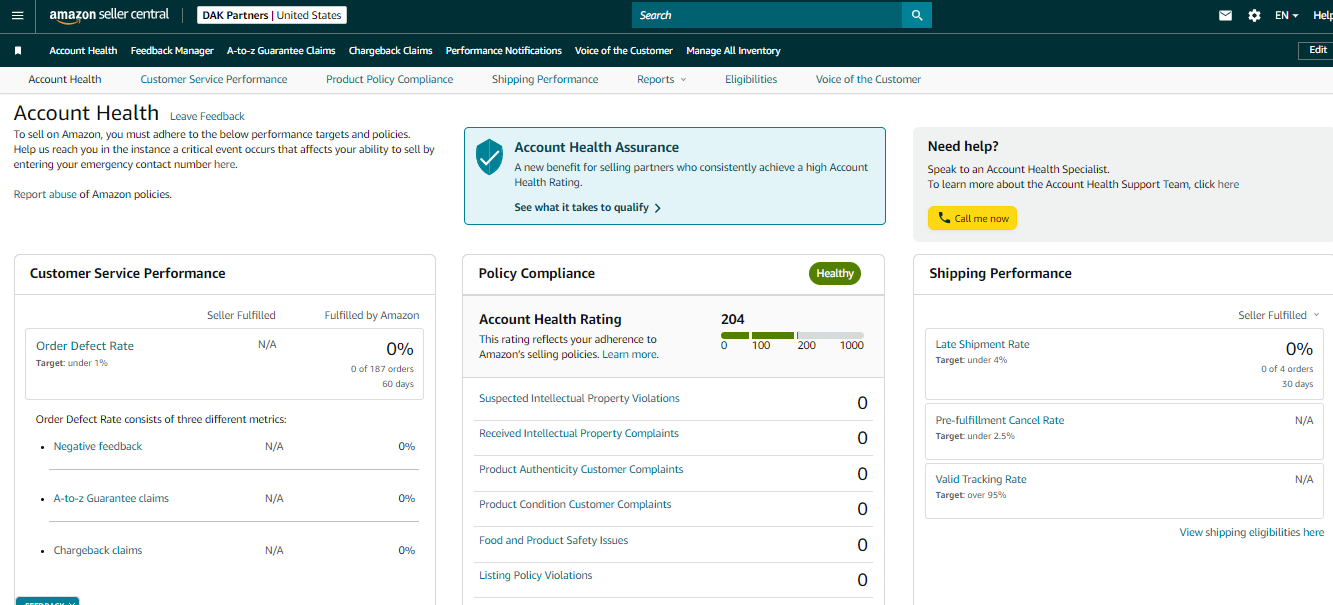
Task: Switch to Shipping Performance tab
Action: [545, 79]
